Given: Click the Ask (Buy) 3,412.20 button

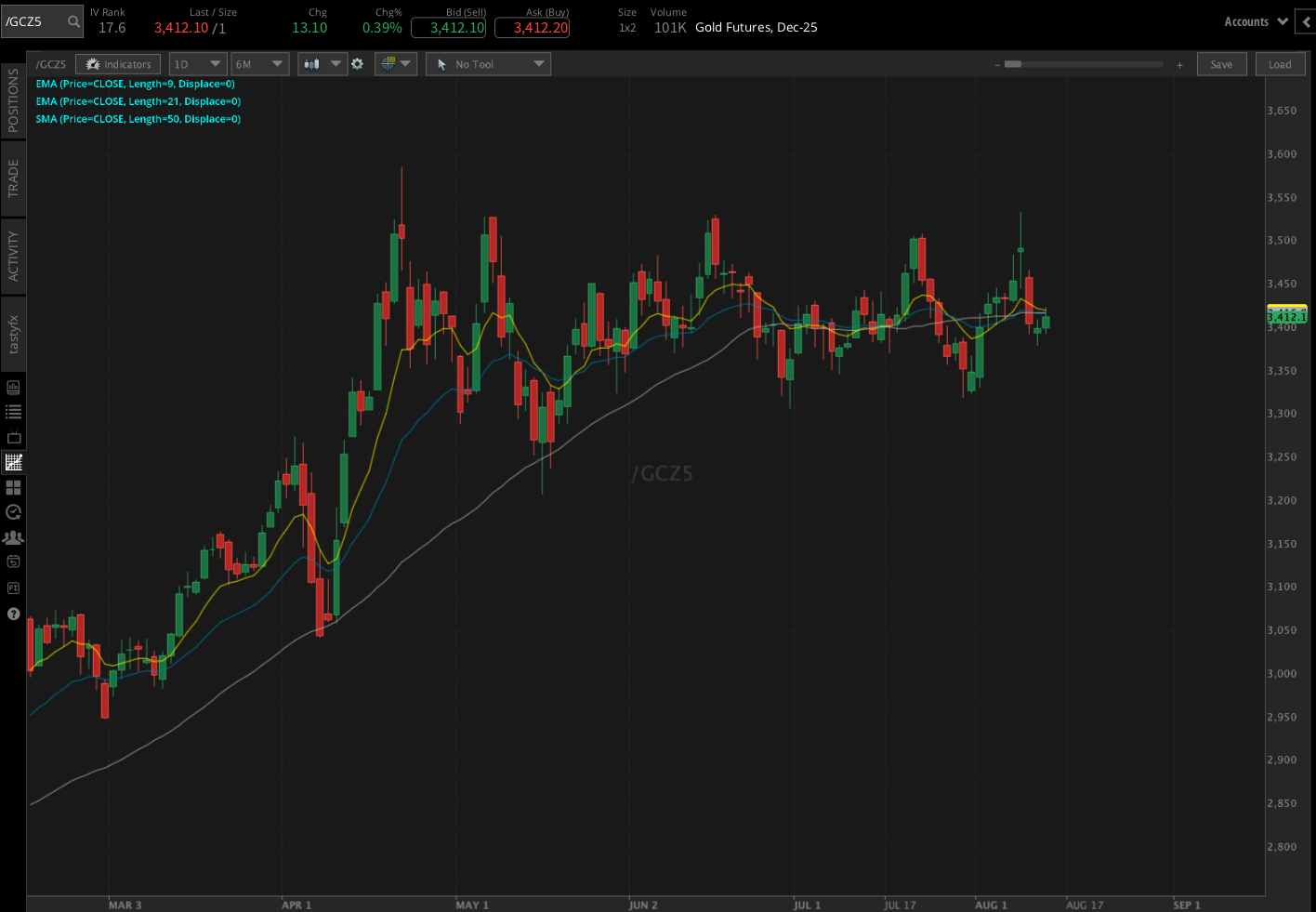Looking at the screenshot, I should point(532,28).
